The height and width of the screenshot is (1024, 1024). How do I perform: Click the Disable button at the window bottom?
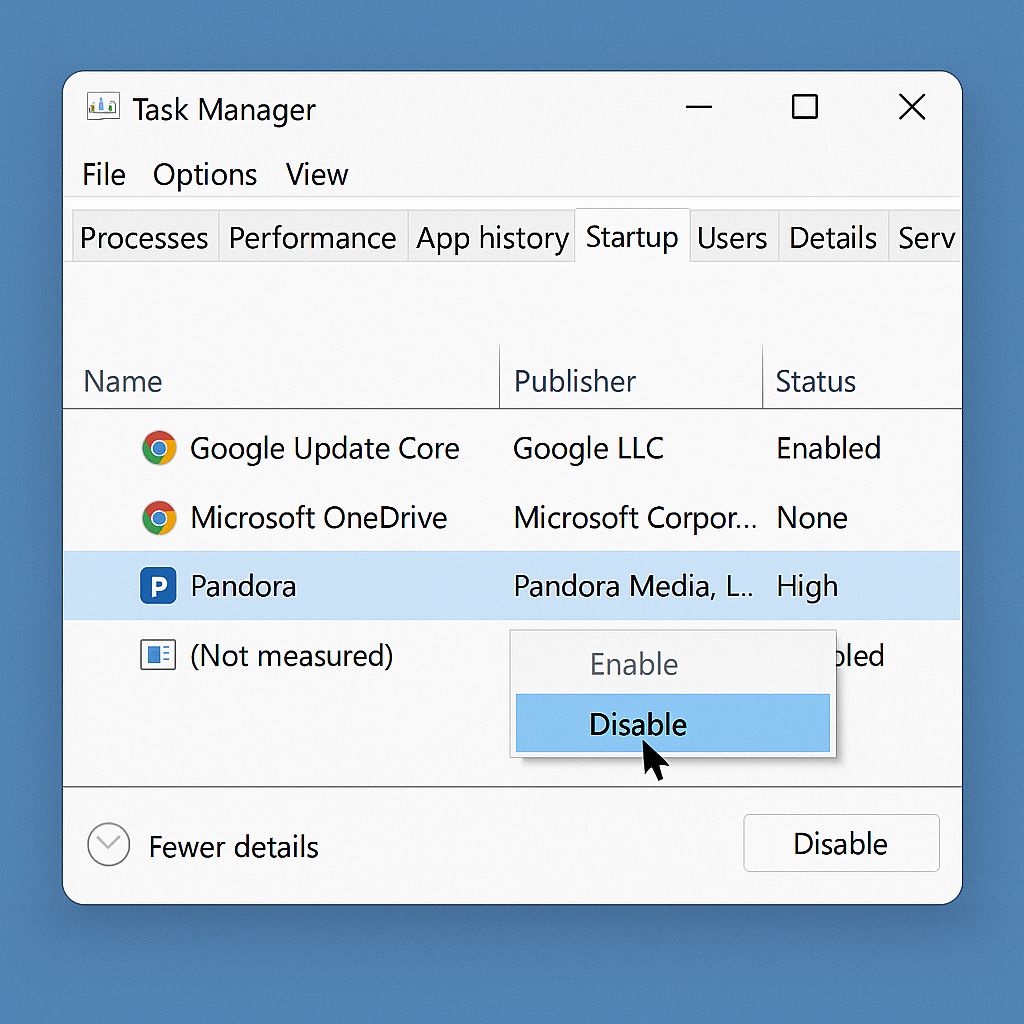click(x=841, y=843)
